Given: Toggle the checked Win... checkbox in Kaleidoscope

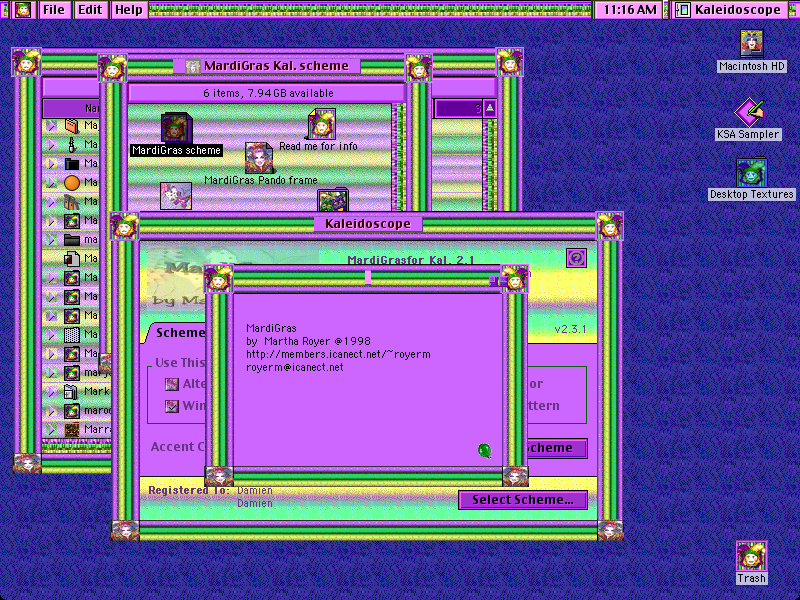Looking at the screenshot, I should click(x=172, y=406).
